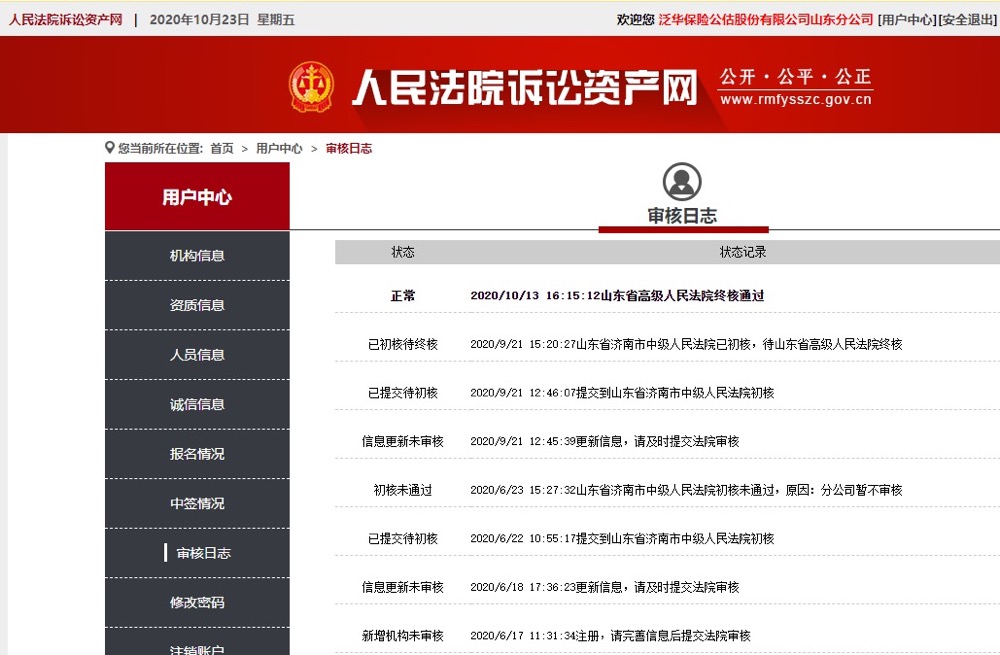The width and height of the screenshot is (1000, 655).
Task: Click 初核未通过 status cell
Action: (403, 490)
